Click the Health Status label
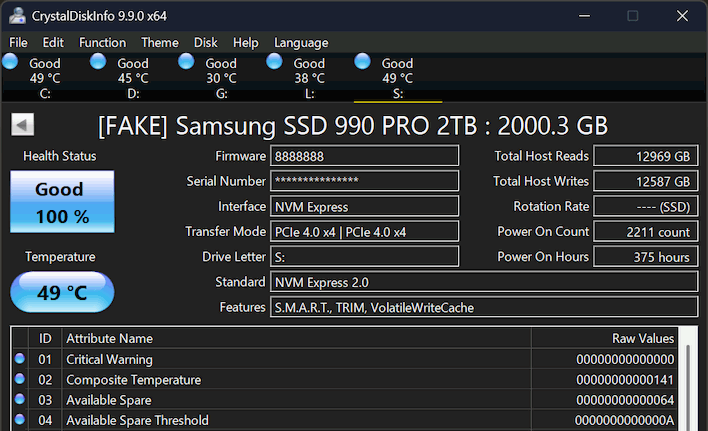 click(x=60, y=156)
